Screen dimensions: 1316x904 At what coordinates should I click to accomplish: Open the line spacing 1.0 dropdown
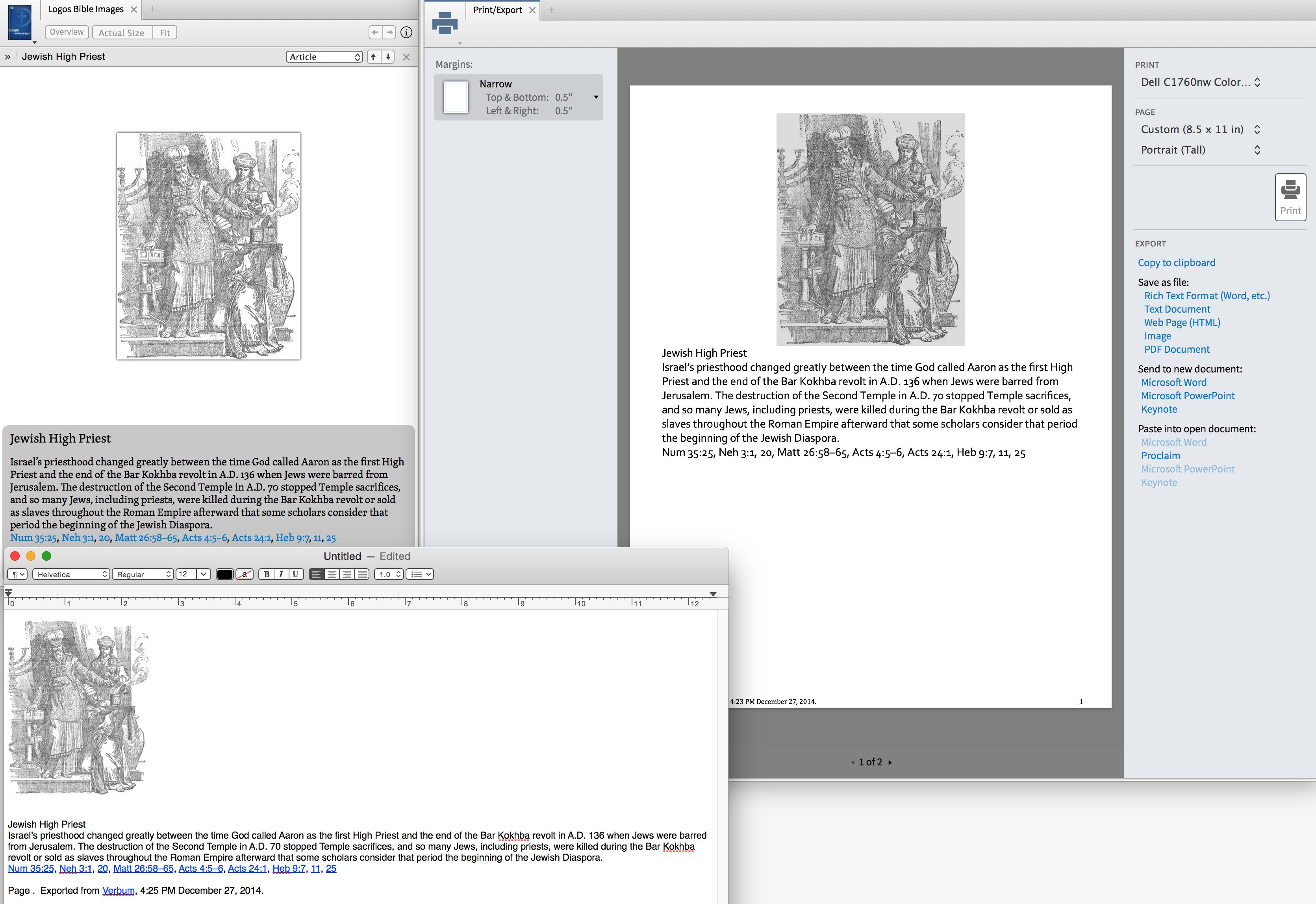[389, 574]
